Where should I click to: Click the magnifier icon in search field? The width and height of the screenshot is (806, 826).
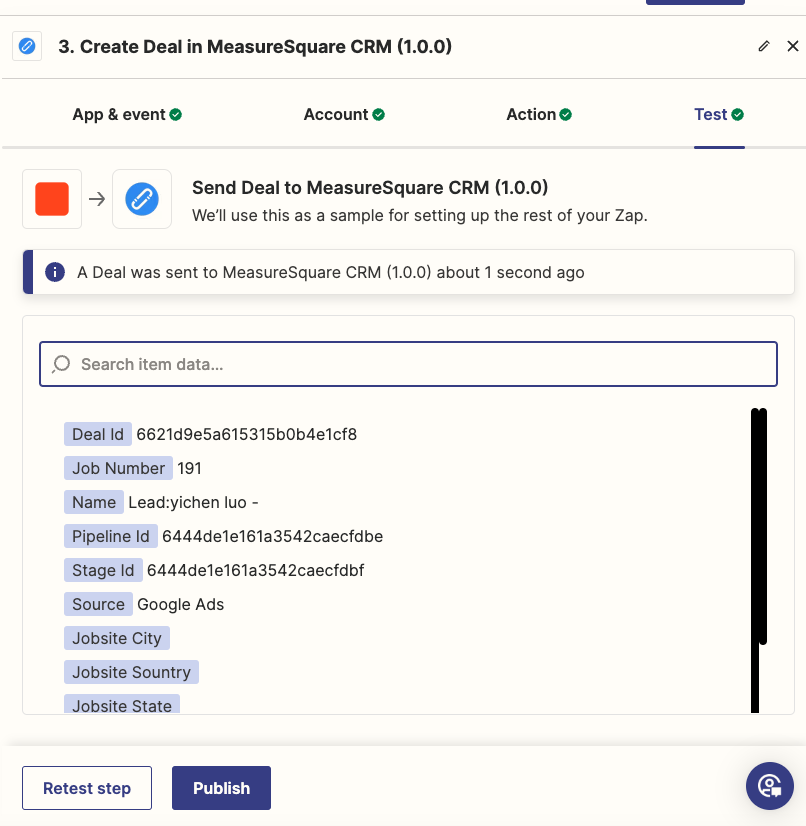(61, 364)
